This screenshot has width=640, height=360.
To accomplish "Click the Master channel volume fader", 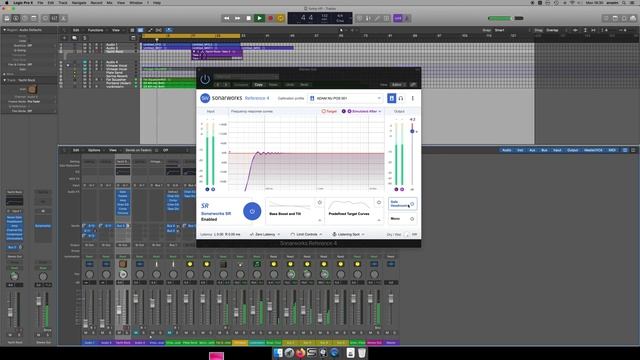I will tap(391, 299).
